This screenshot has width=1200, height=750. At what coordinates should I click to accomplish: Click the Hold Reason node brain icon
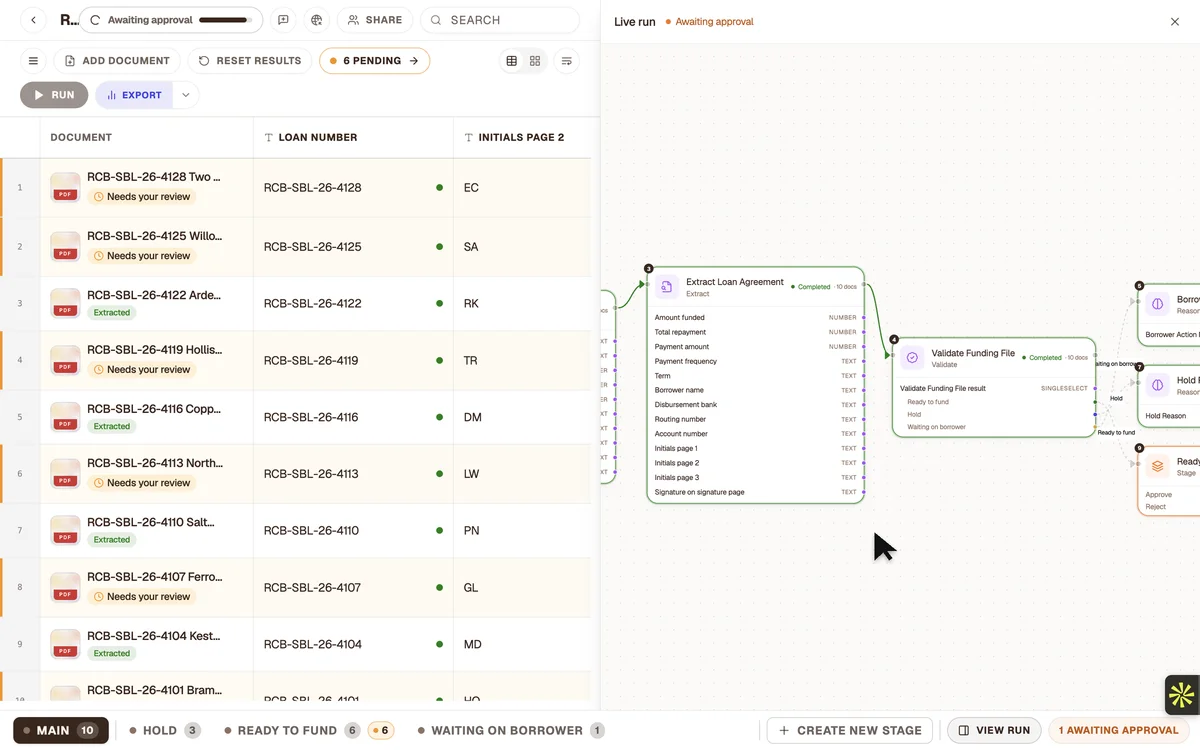click(1158, 385)
